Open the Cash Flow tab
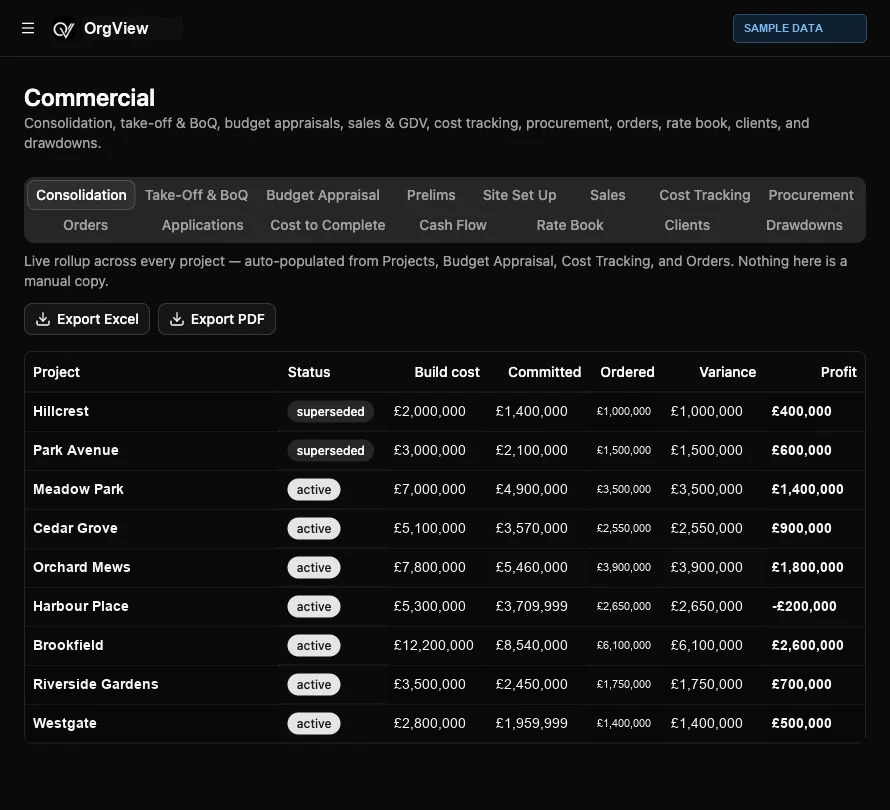890x810 pixels. [x=453, y=225]
